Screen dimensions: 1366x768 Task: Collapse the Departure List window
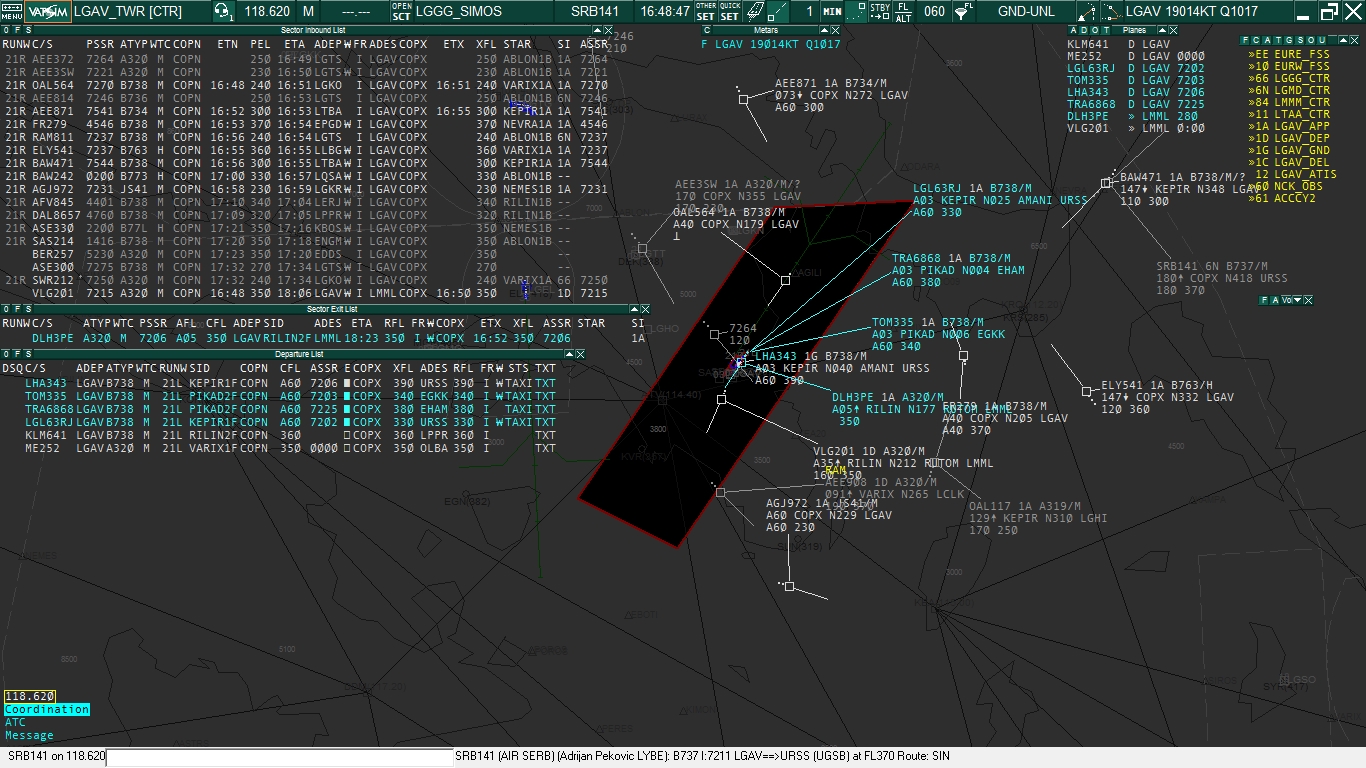click(567, 354)
